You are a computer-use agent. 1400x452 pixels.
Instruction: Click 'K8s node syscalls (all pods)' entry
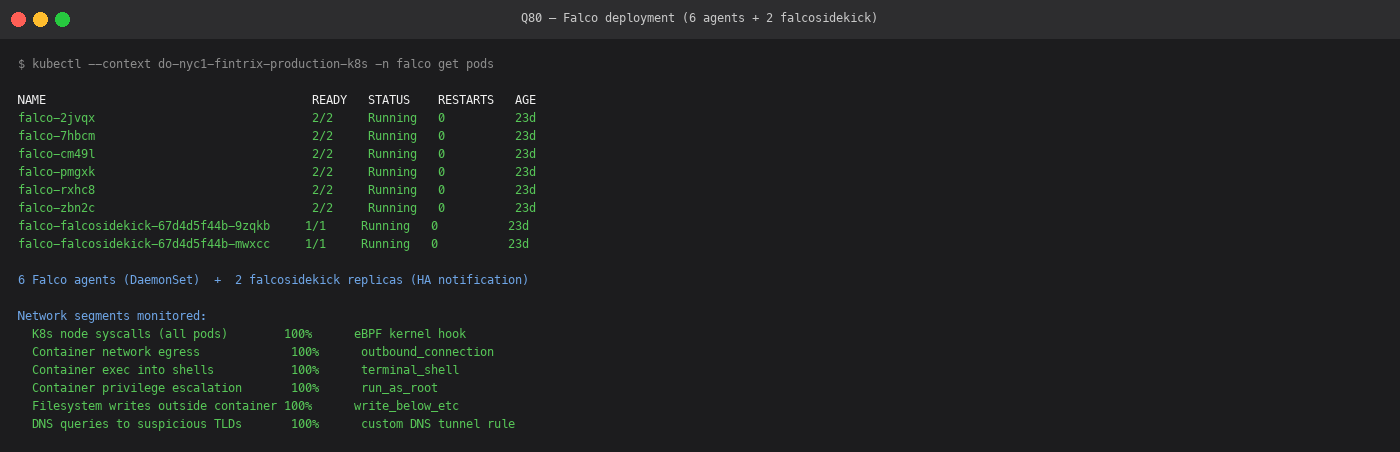coord(130,334)
